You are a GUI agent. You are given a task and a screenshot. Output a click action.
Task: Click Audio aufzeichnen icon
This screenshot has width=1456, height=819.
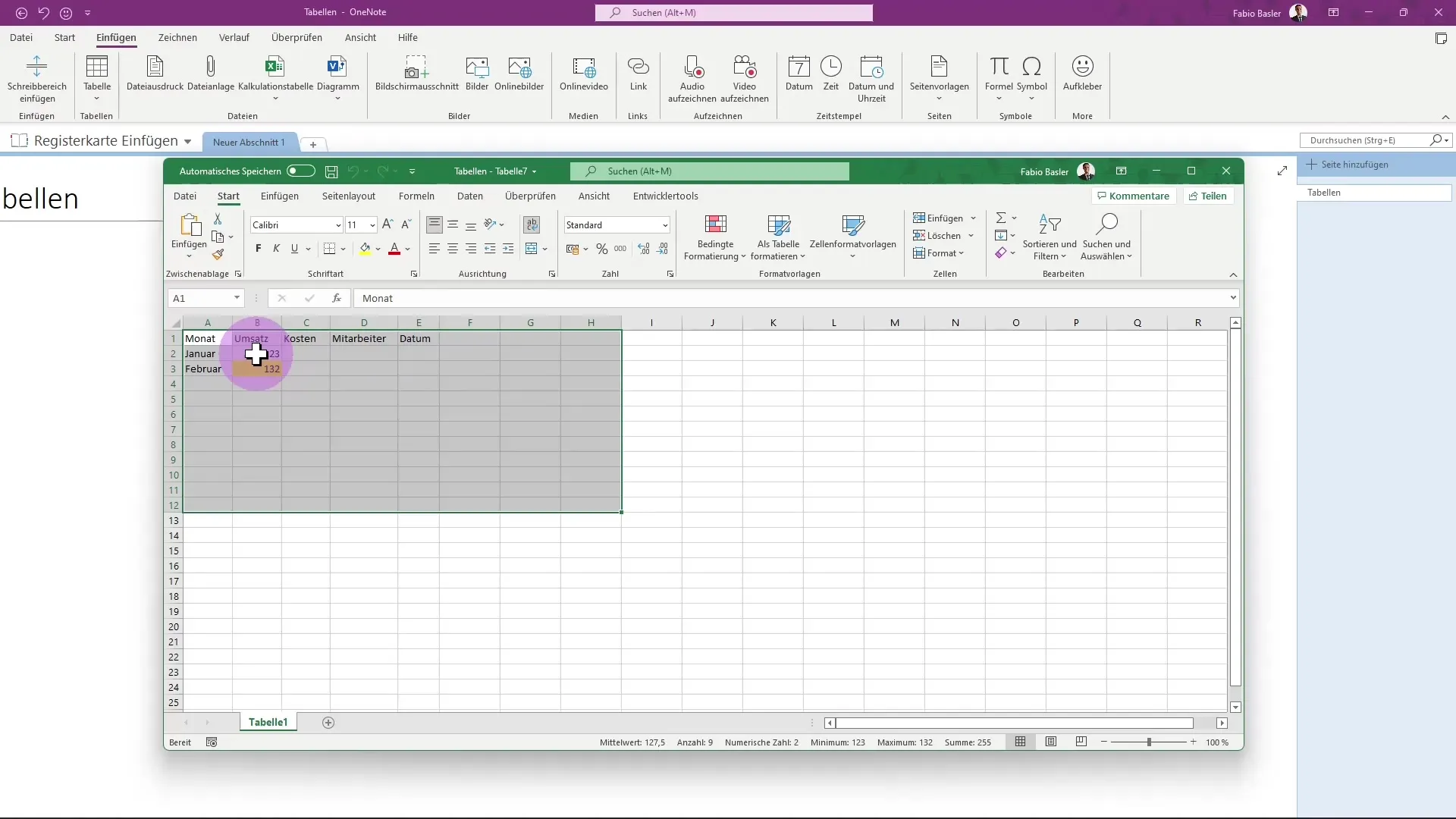(692, 67)
